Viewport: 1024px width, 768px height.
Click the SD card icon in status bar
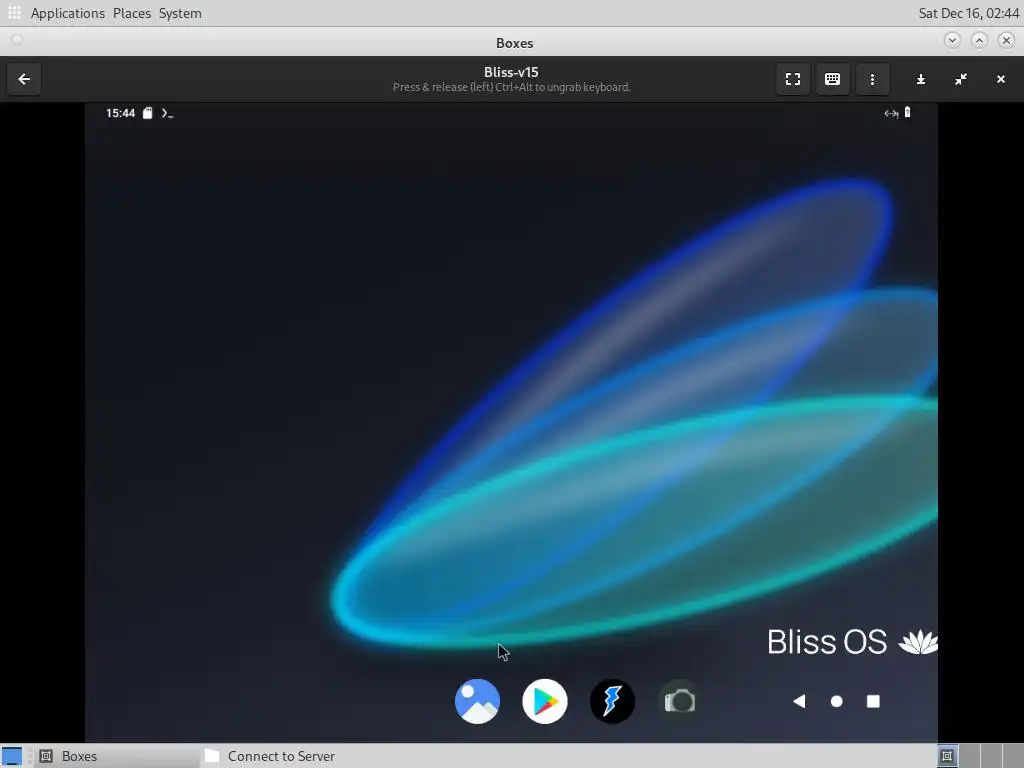(148, 113)
